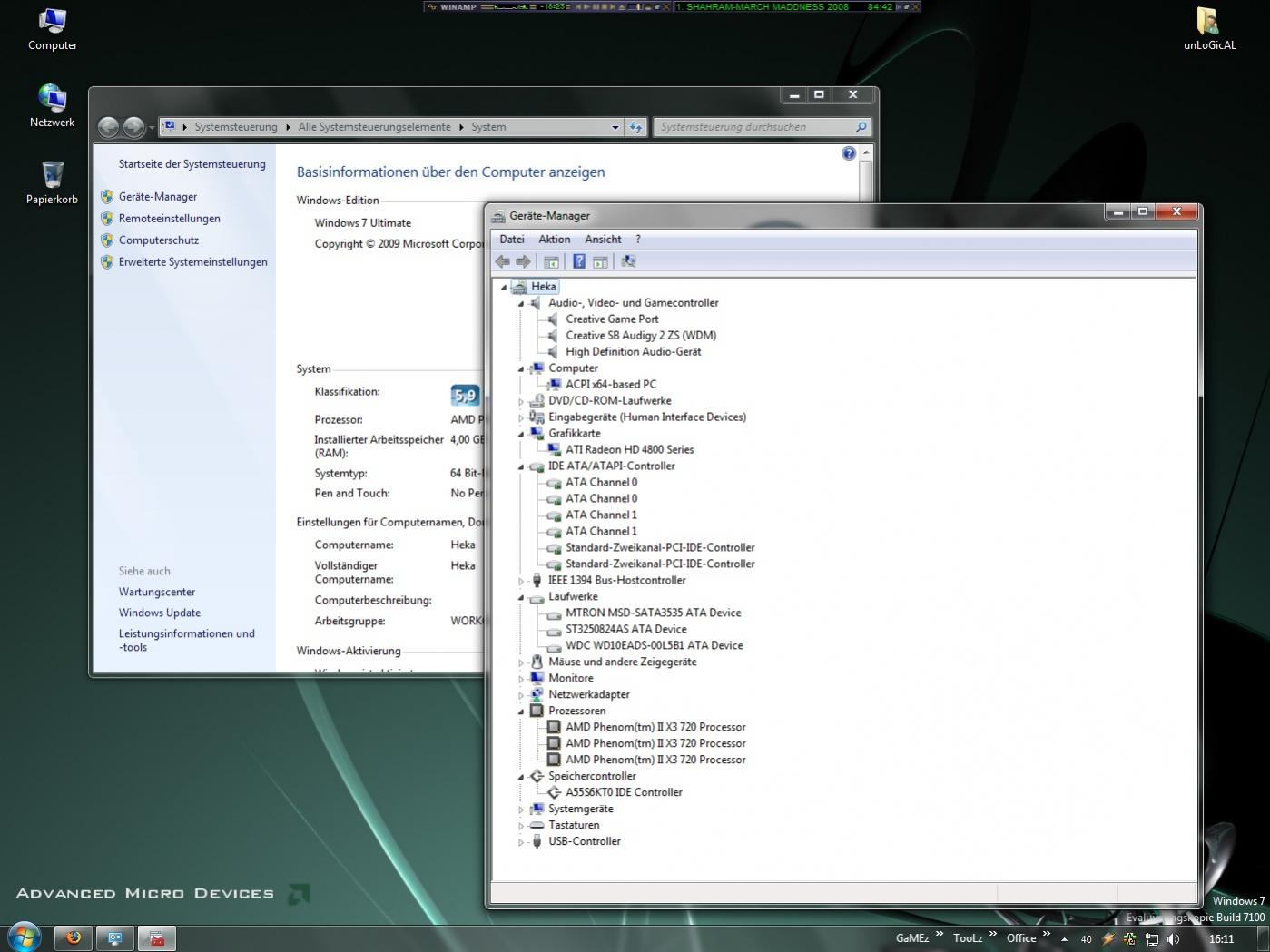This screenshot has height=952, width=1270.
Task: Select A55S6KT0 IDE Controller
Action: [x=624, y=792]
